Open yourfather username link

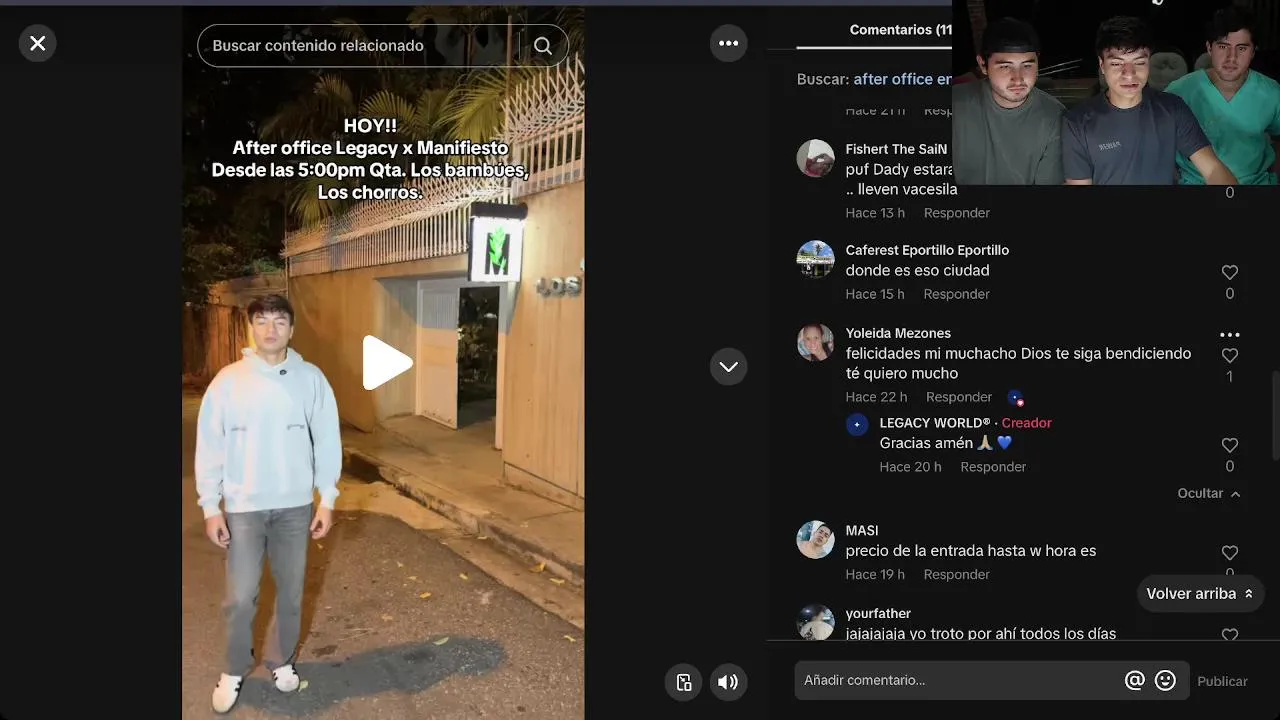tap(878, 613)
